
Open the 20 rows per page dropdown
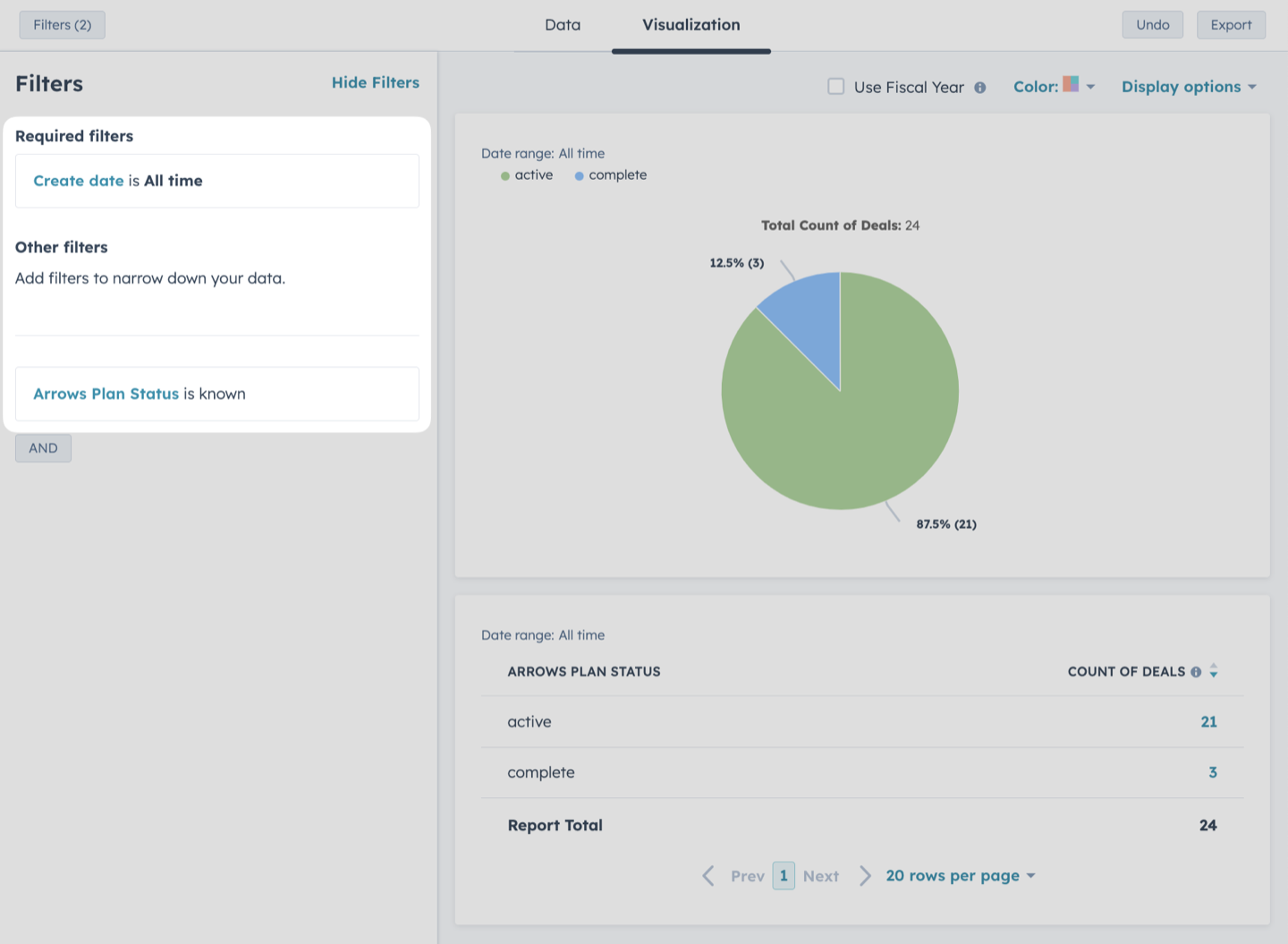coord(961,876)
